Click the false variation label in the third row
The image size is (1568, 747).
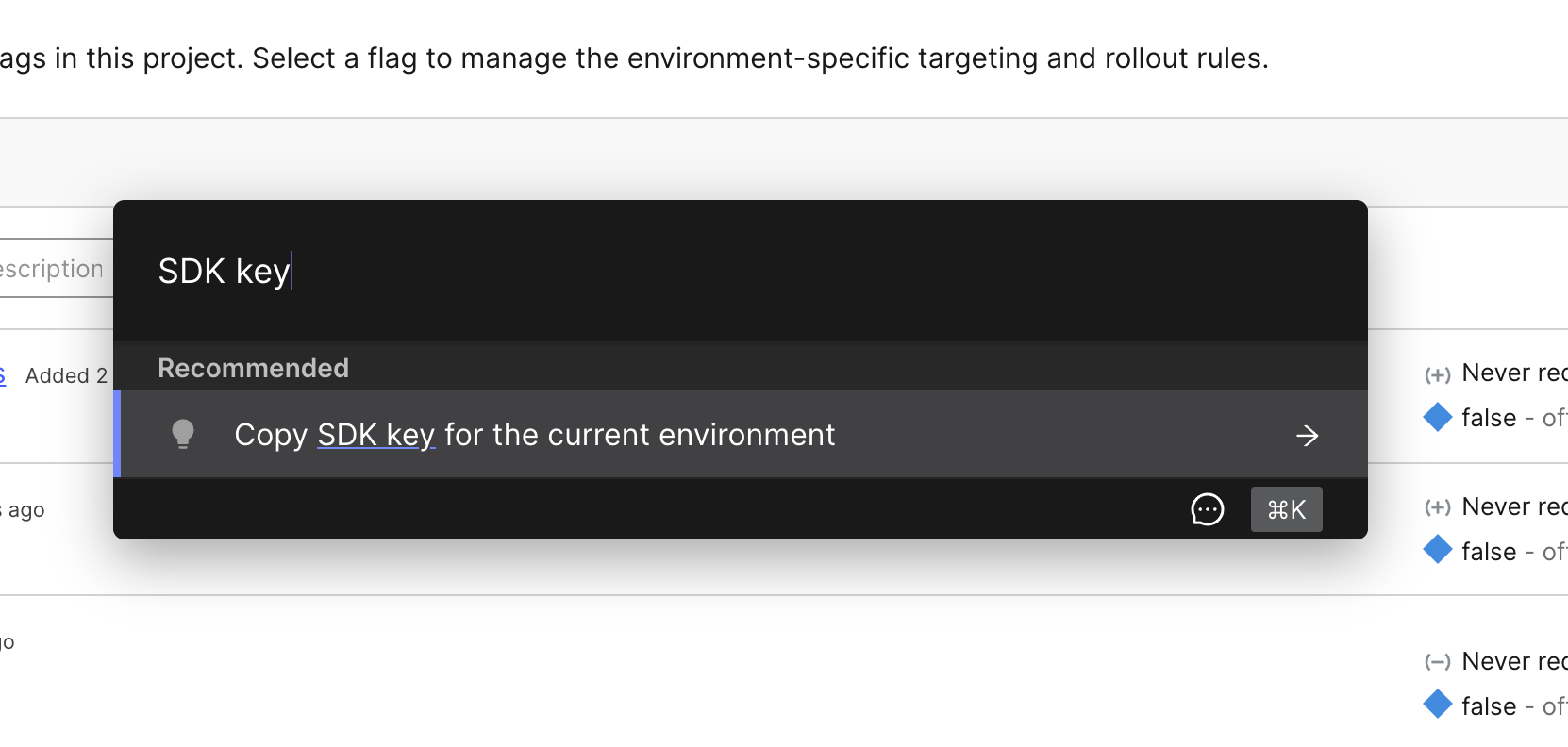coord(1489,706)
